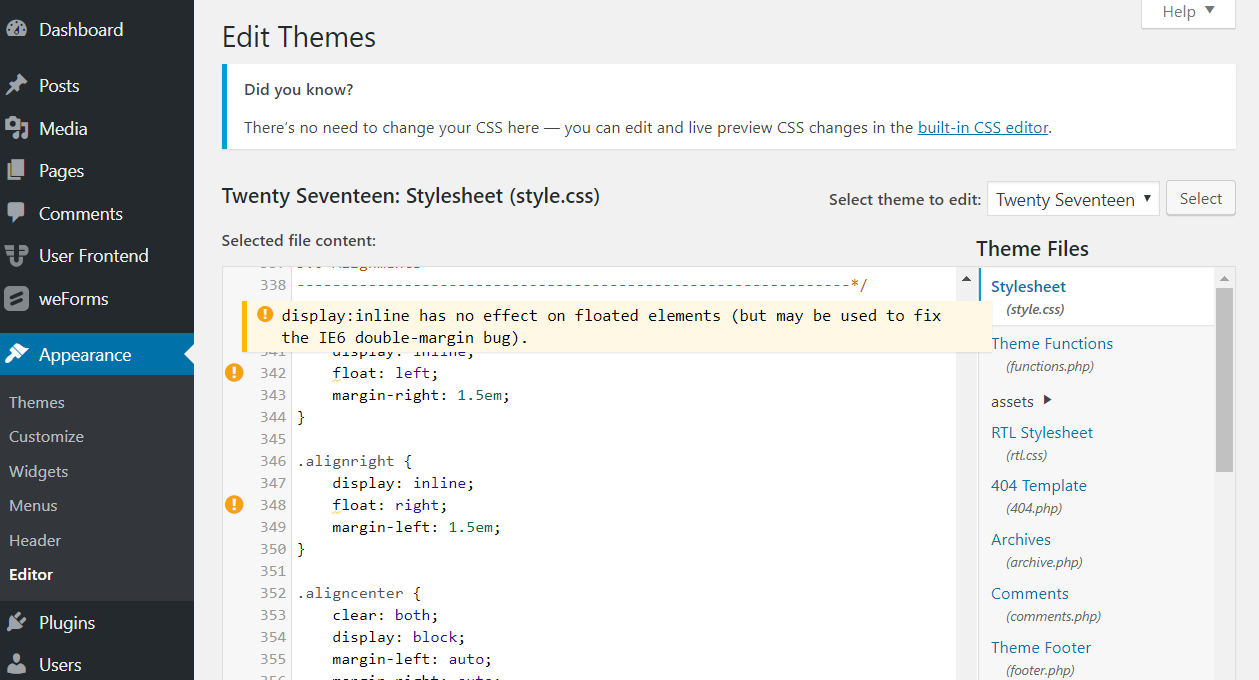
Task: Click code line 'float: right;'
Action: click(390, 505)
